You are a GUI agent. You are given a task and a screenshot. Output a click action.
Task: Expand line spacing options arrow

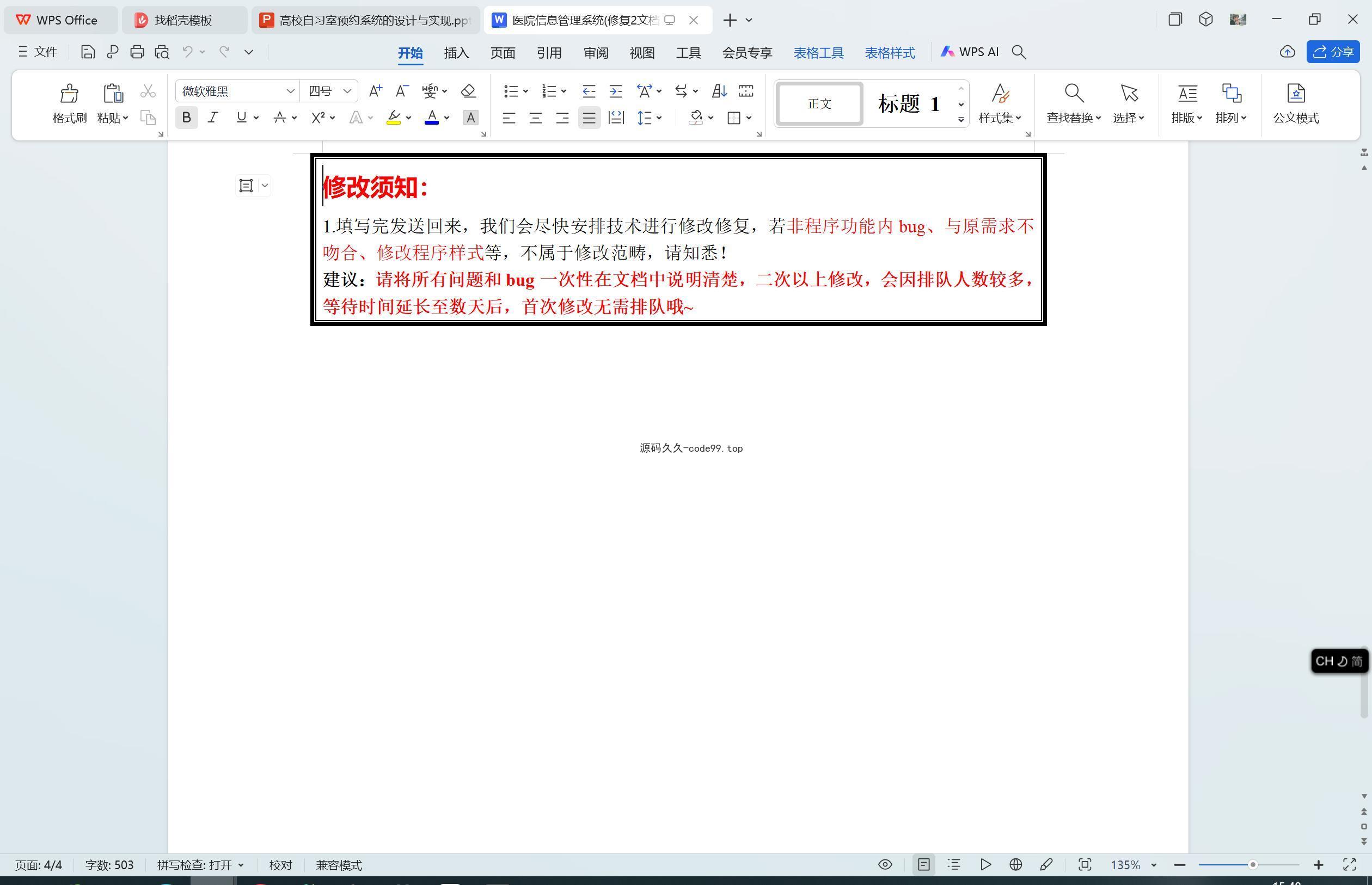[x=659, y=118]
